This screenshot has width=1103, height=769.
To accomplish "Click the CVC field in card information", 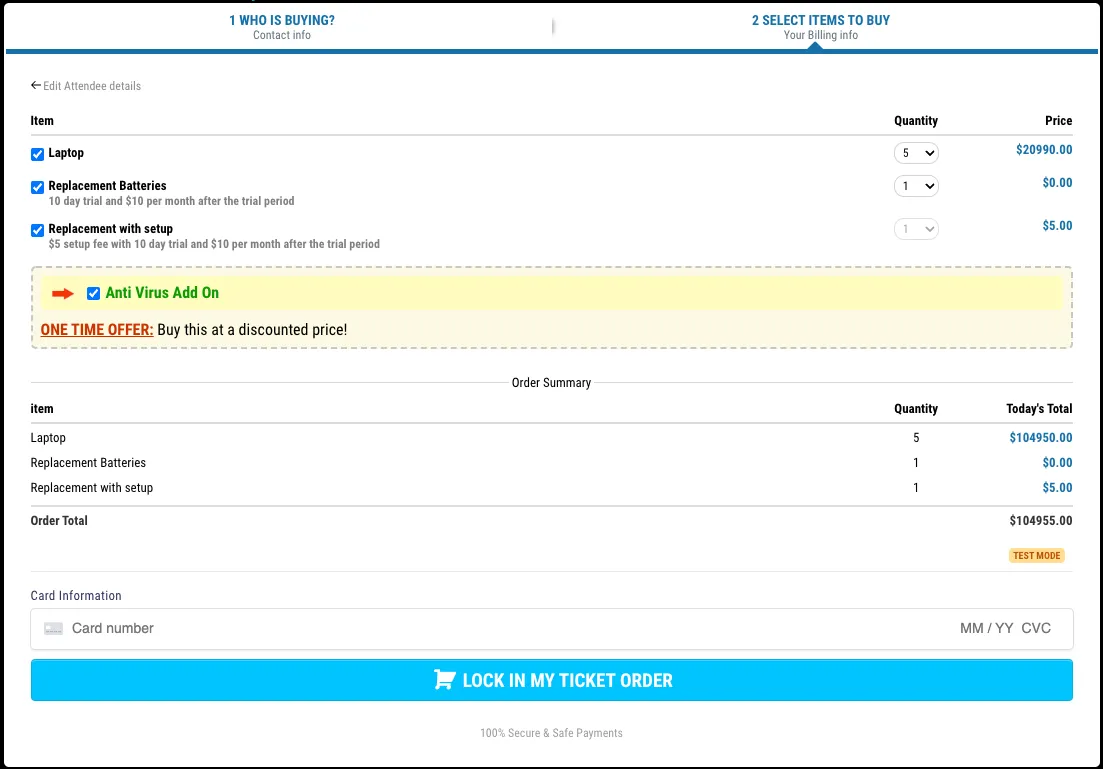I will tap(1036, 628).
